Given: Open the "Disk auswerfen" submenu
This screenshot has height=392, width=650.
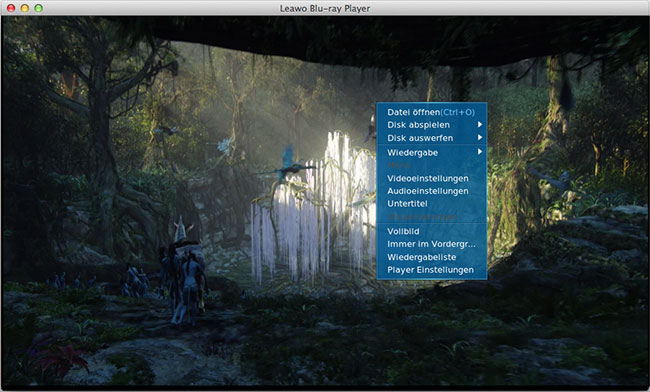Looking at the screenshot, I should pyautogui.click(x=432, y=138).
